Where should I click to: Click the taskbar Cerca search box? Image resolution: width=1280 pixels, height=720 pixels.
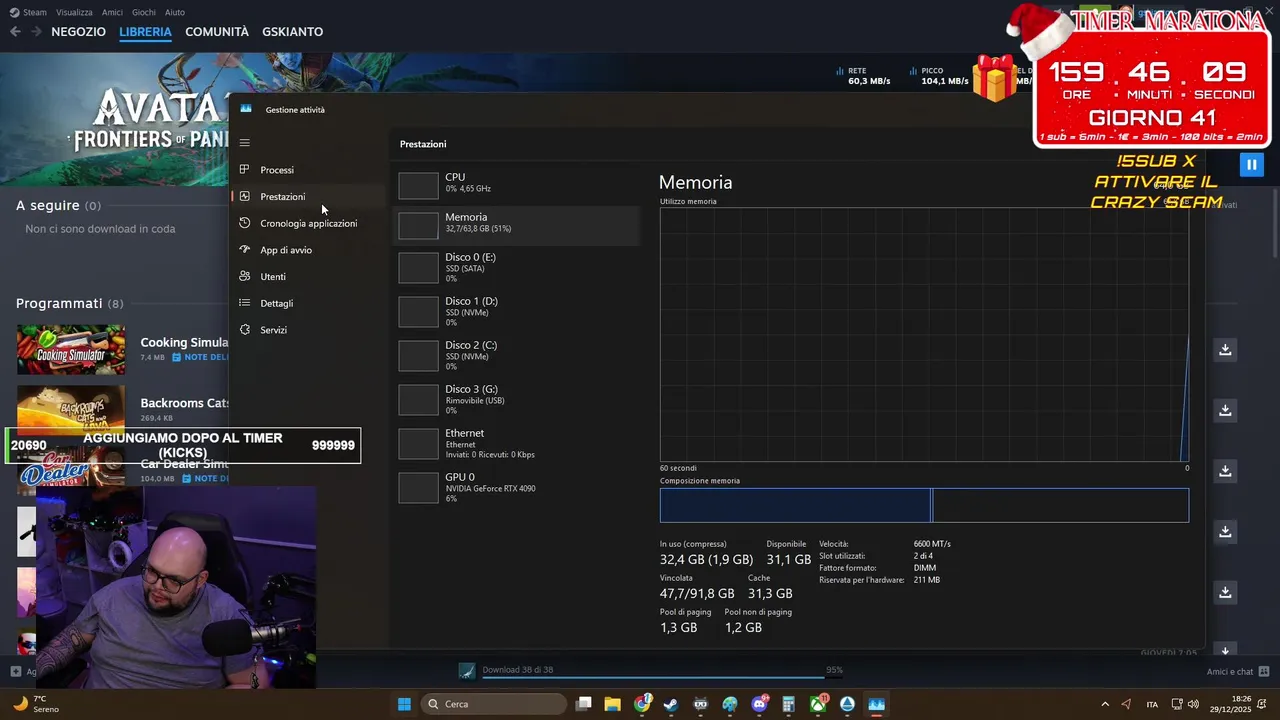[x=494, y=704]
